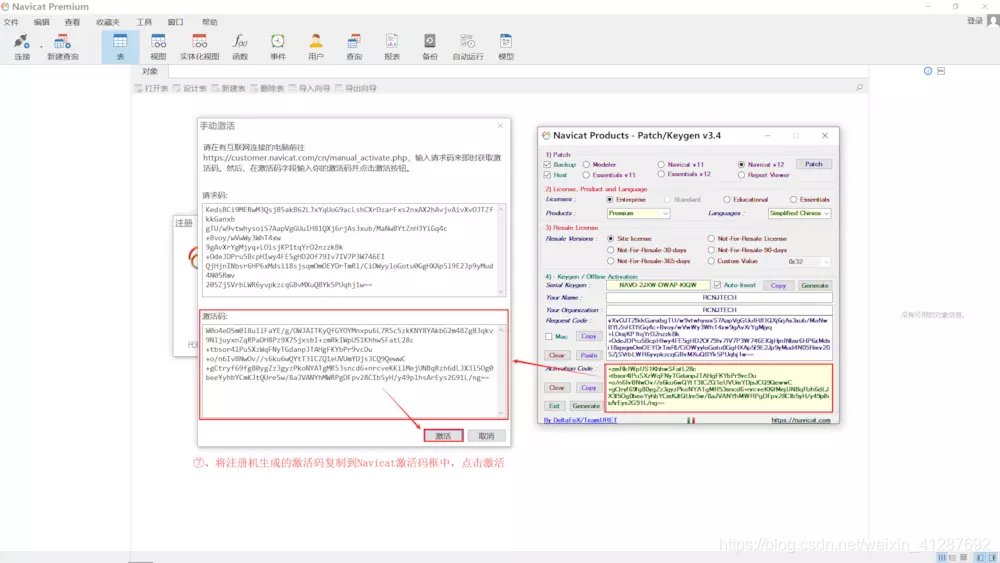This screenshot has width=1000, height=563.
Task: Select the Site license radio option
Action: pyautogui.click(x=610, y=238)
